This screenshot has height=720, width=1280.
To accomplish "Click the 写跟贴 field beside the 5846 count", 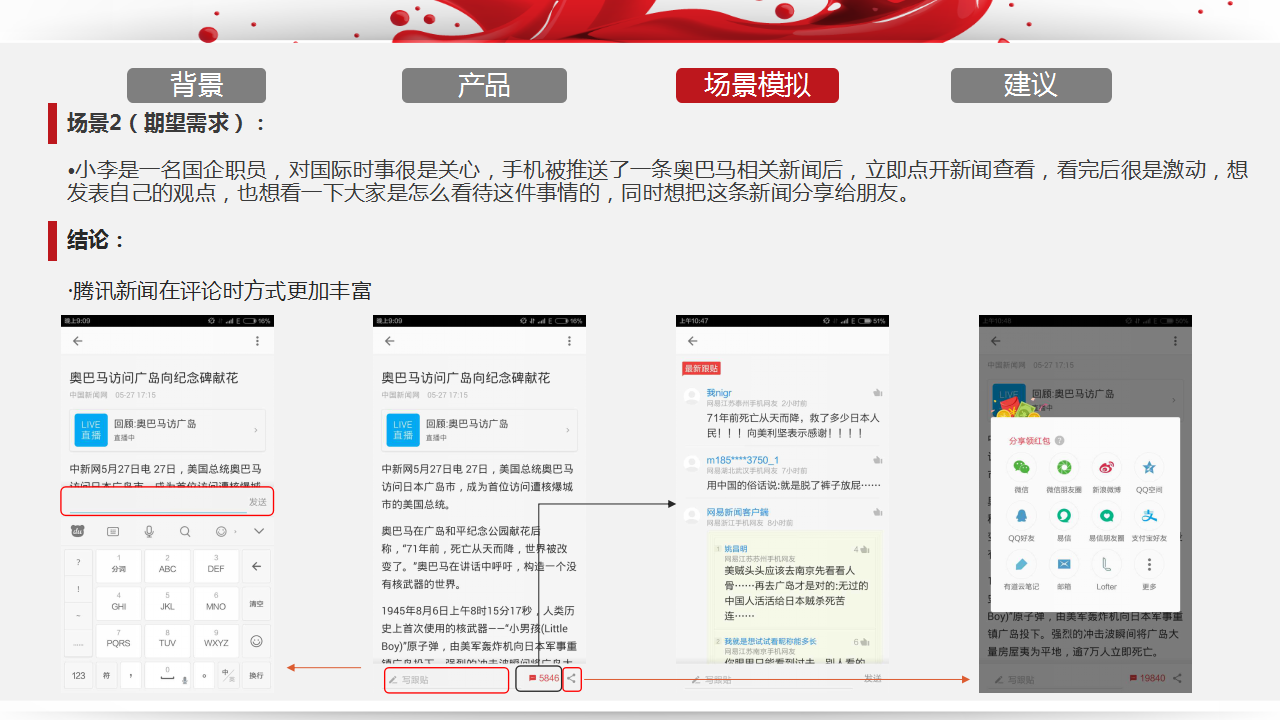I will [447, 680].
